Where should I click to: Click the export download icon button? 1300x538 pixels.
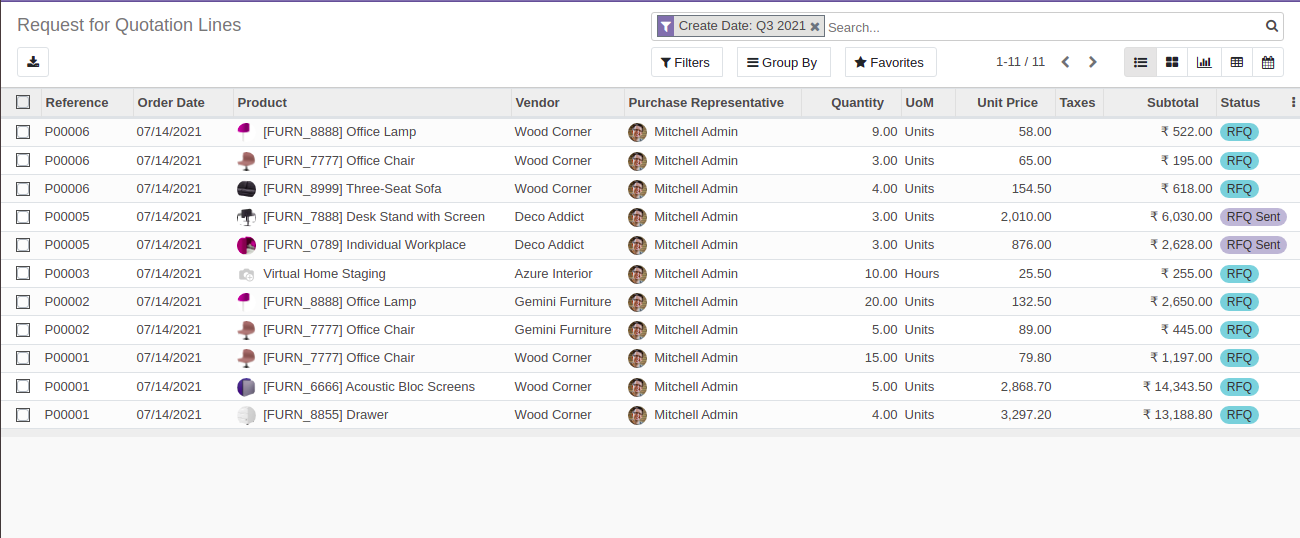(x=33, y=62)
